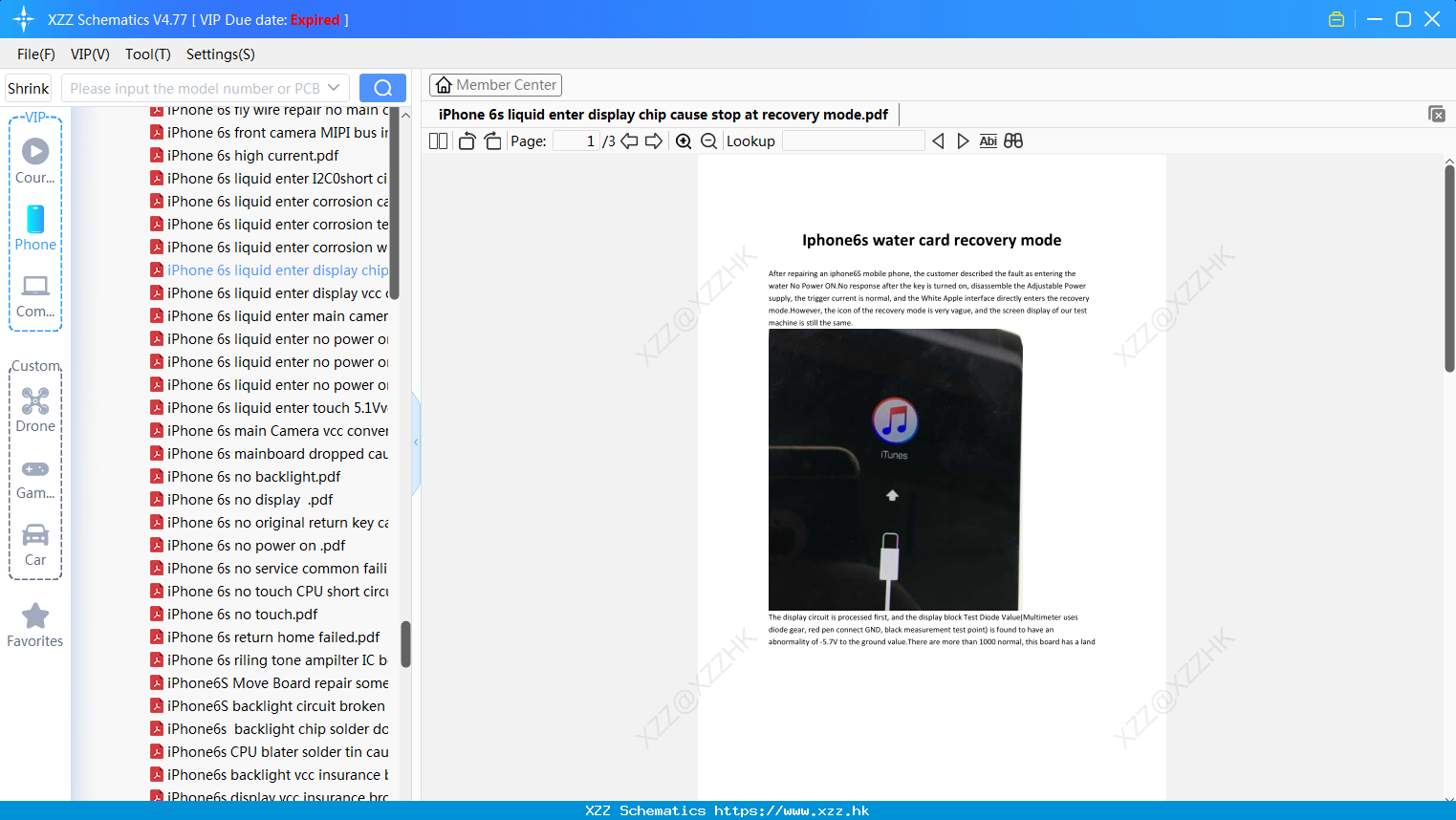Zoom in on the PDF
This screenshot has width=1456, height=820.
(684, 141)
